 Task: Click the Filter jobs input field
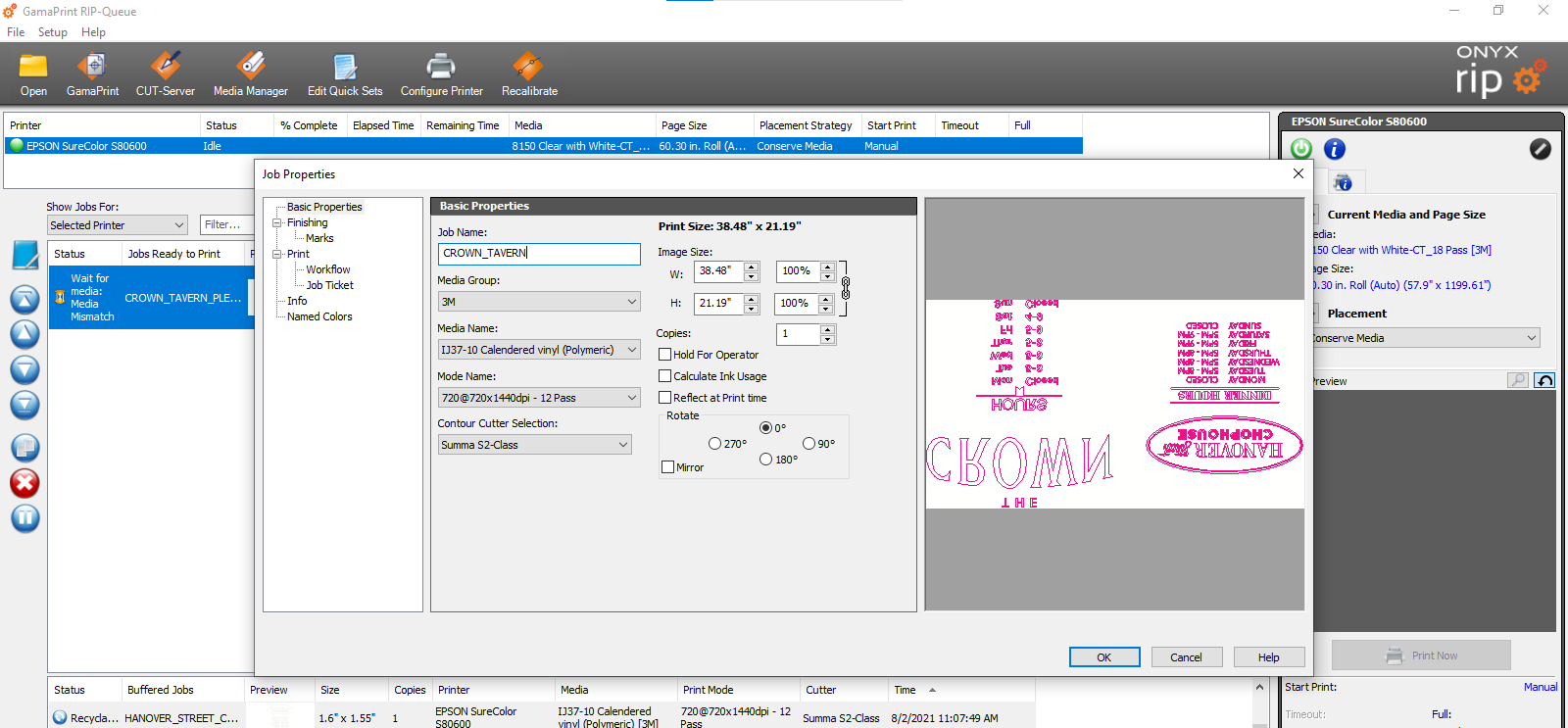coord(227,225)
